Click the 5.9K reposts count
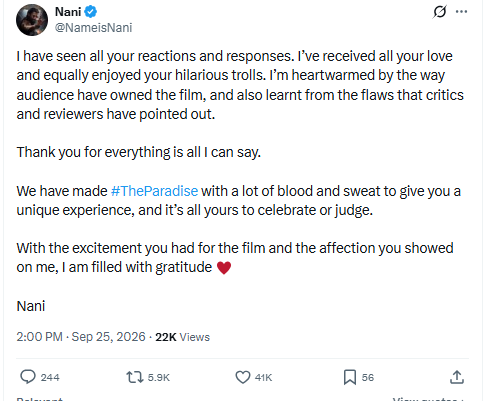The height and width of the screenshot is (401, 488). pos(159,377)
